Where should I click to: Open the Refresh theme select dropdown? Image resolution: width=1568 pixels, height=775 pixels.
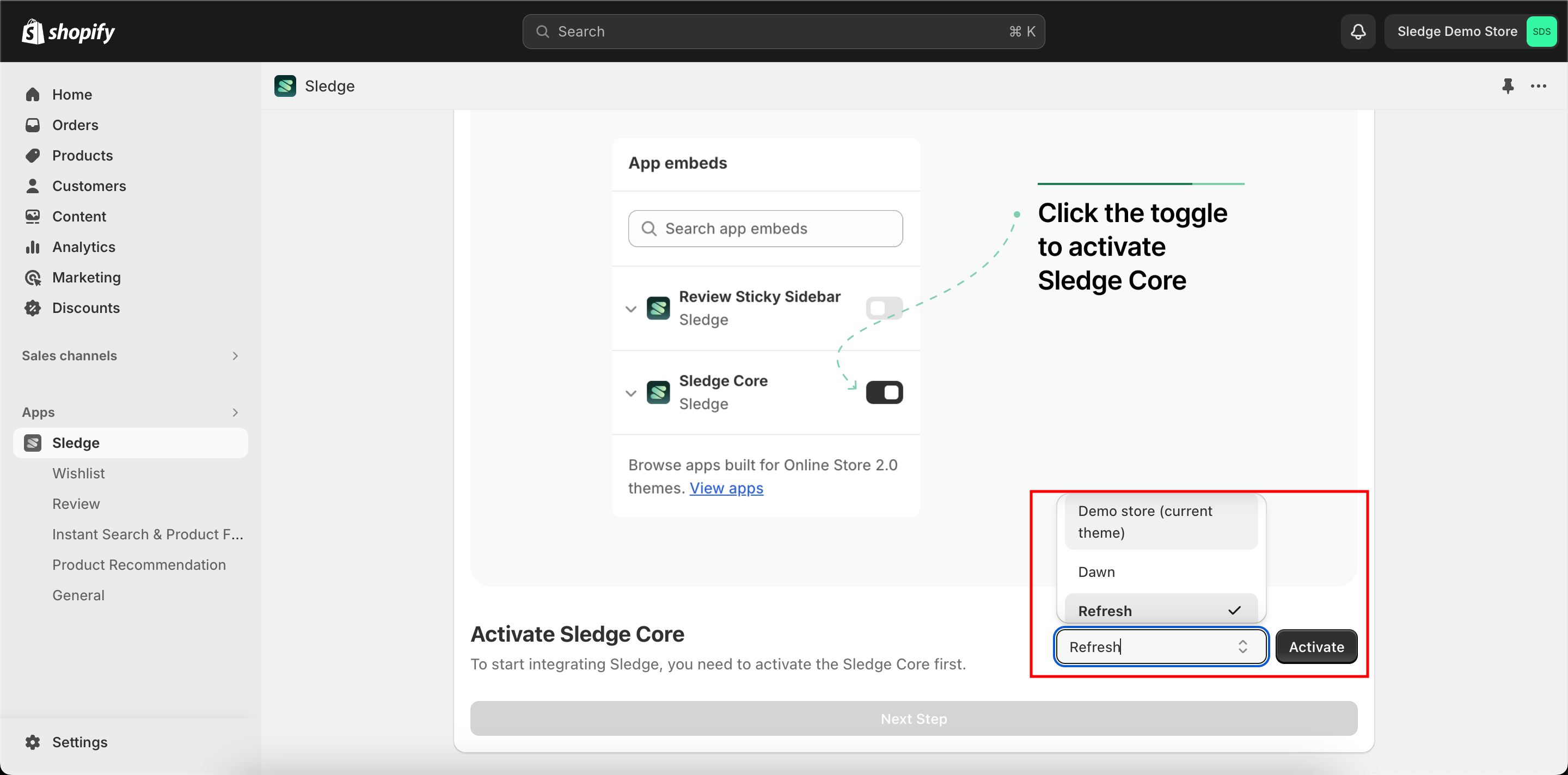click(1160, 647)
